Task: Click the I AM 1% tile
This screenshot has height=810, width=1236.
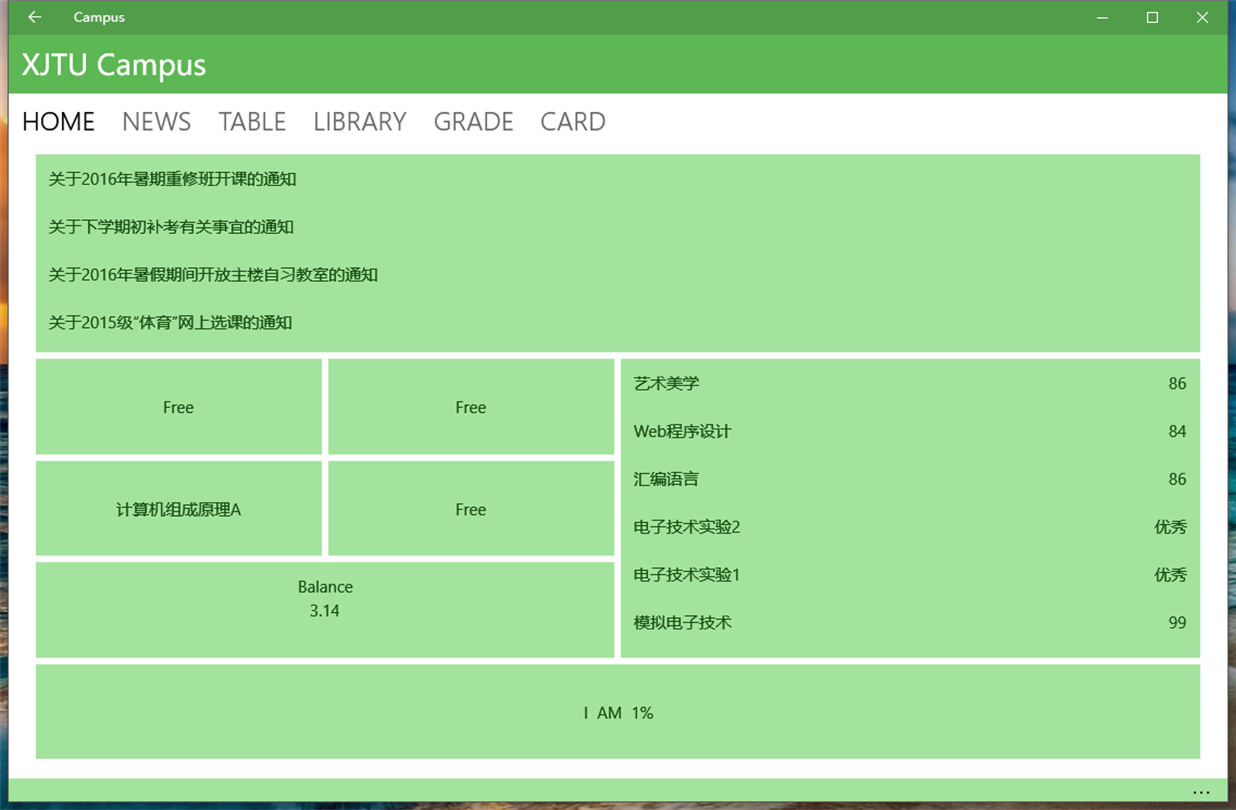Action: tap(618, 712)
